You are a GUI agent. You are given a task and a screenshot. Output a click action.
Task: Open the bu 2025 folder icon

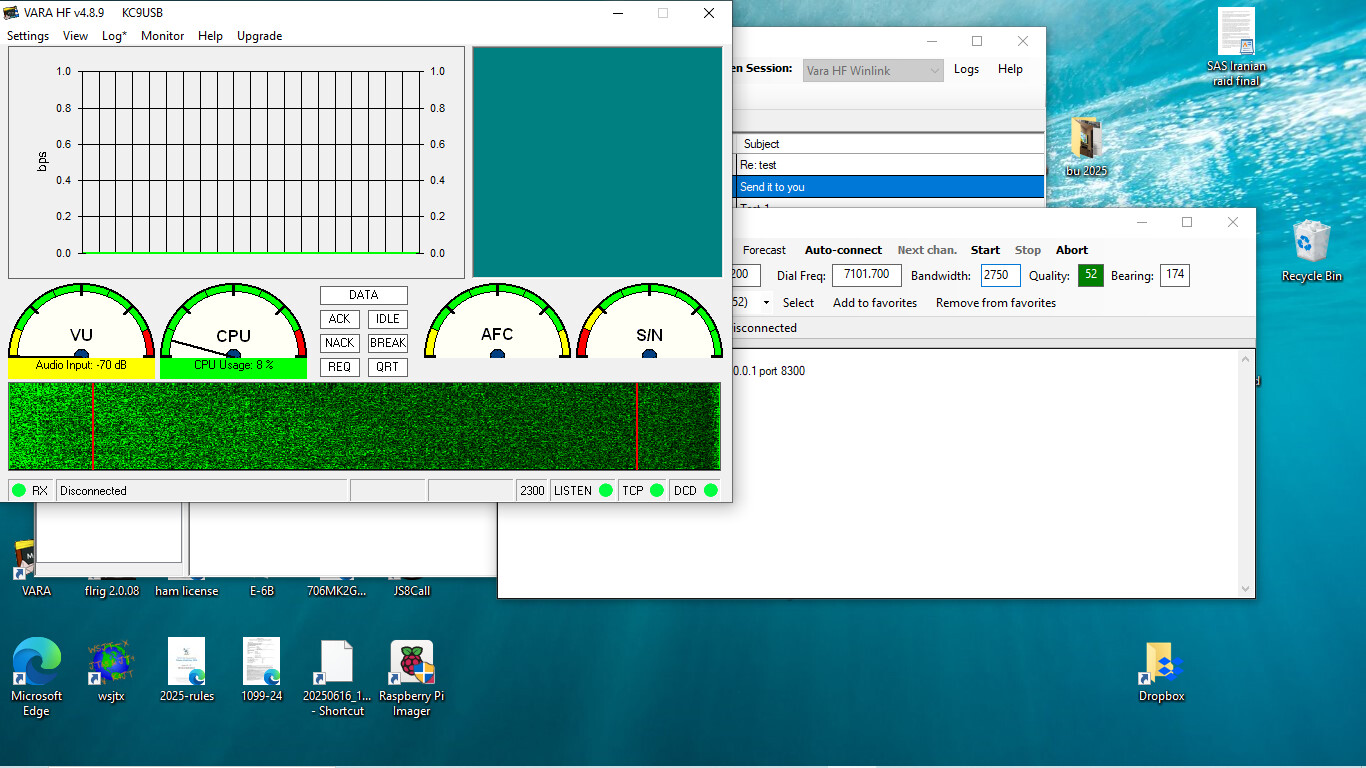(x=1085, y=138)
